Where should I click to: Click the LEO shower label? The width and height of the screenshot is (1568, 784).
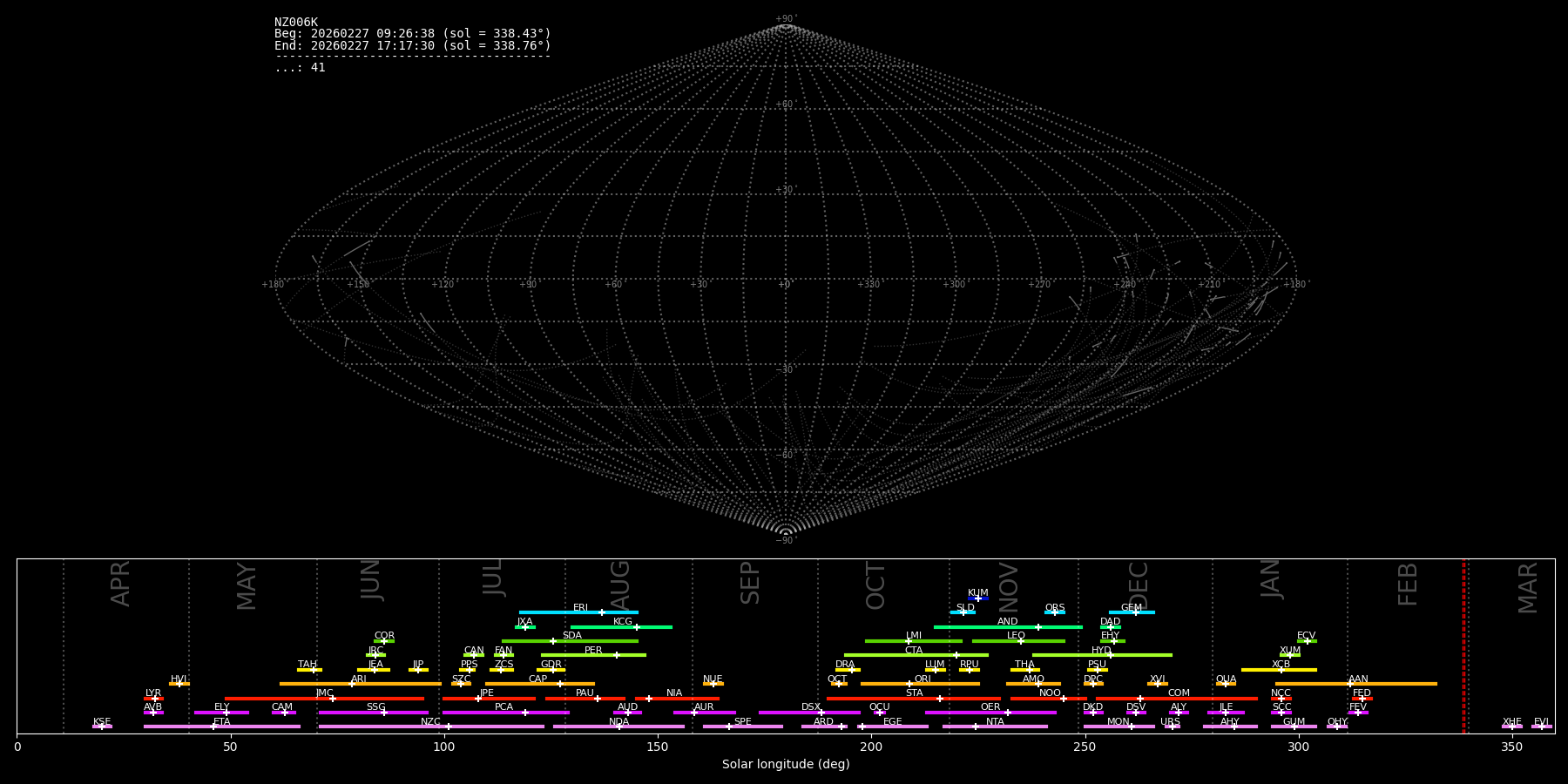click(x=1017, y=636)
